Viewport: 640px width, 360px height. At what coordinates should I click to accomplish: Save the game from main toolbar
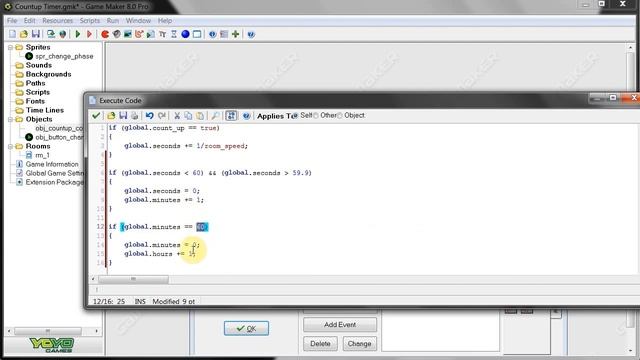[x=36, y=34]
